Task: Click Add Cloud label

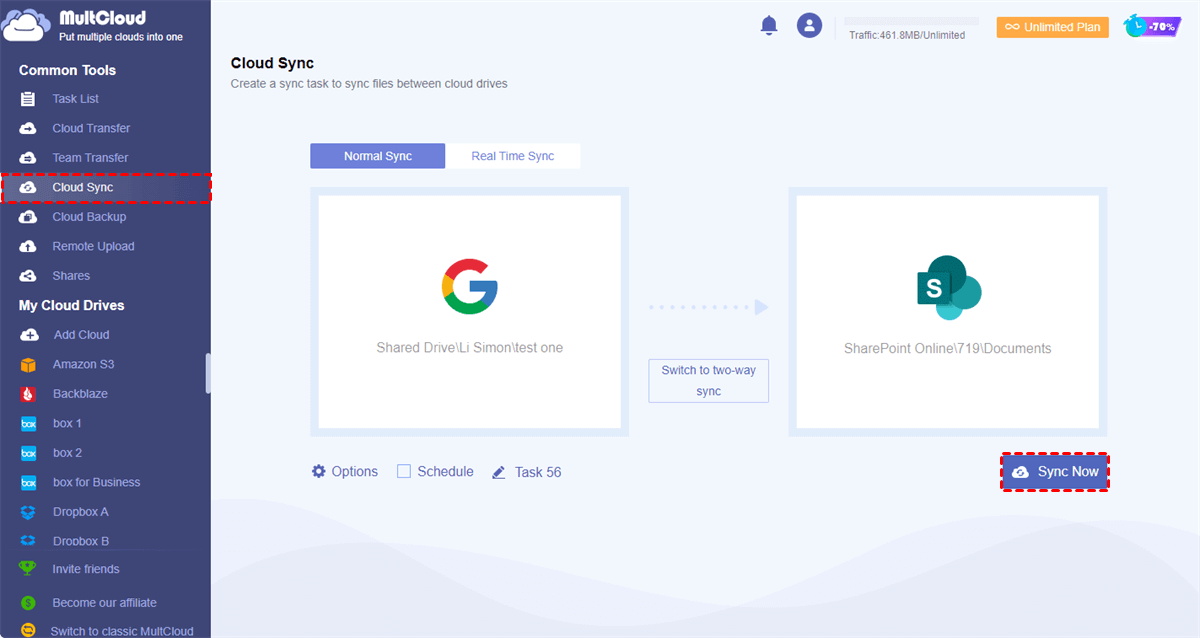Action: point(82,335)
